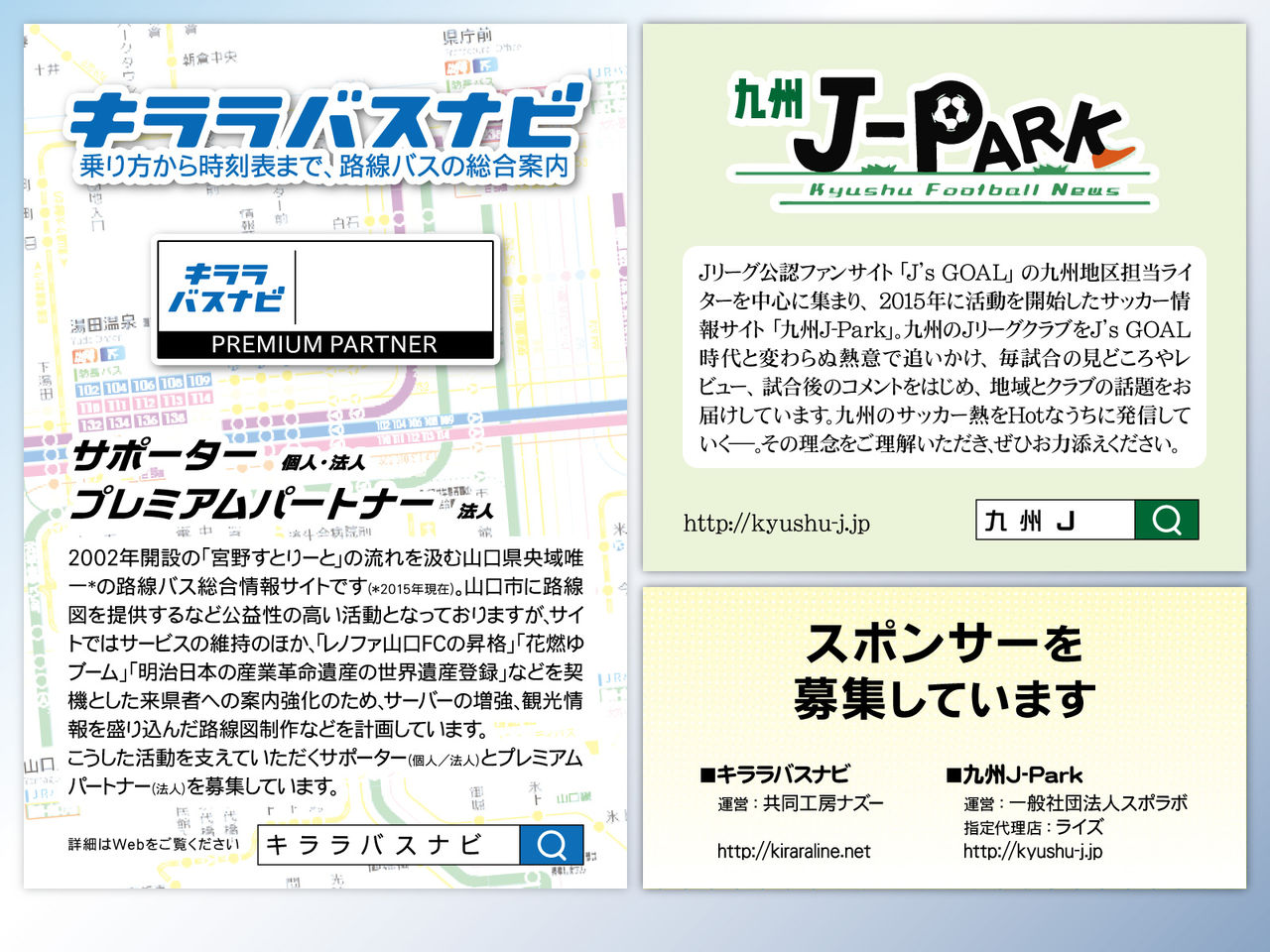Open the http://kiraraline.net link
The image size is (1270, 952).
(x=794, y=850)
